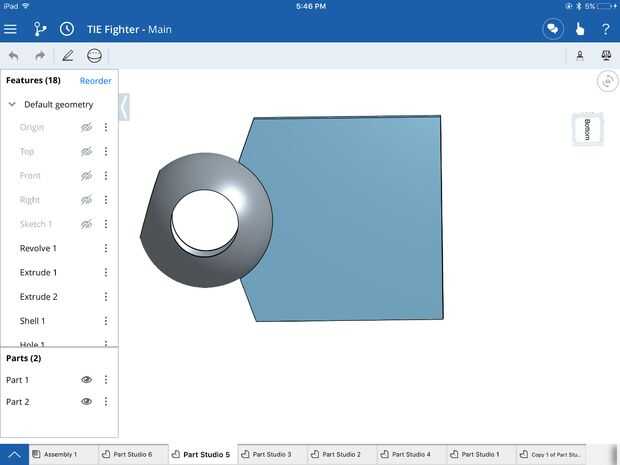
Task: Select the Revolve 1 feature
Action: pos(38,248)
